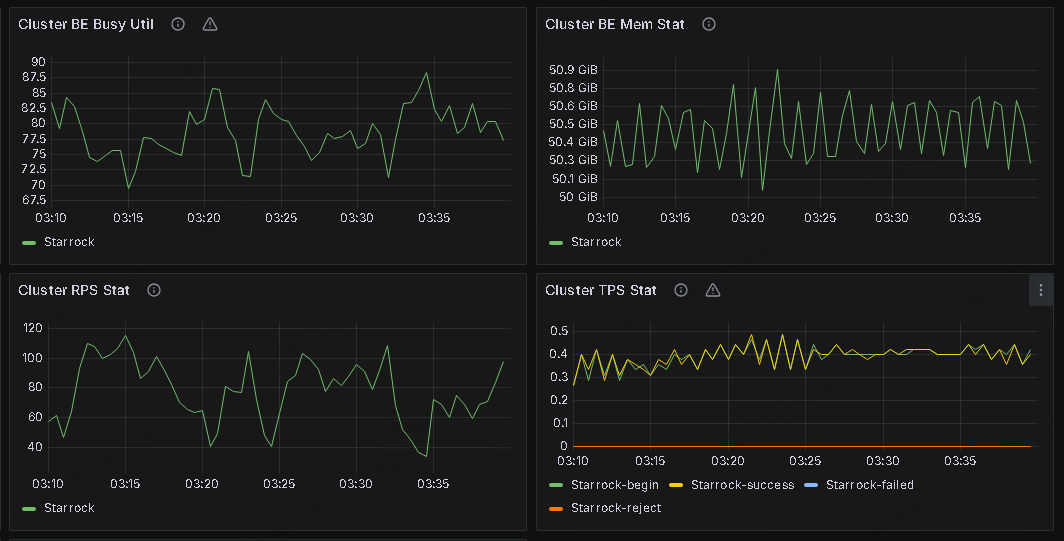Open three-dot menu on Cluster TPS Stat panel
1064x541 pixels.
(x=1041, y=290)
